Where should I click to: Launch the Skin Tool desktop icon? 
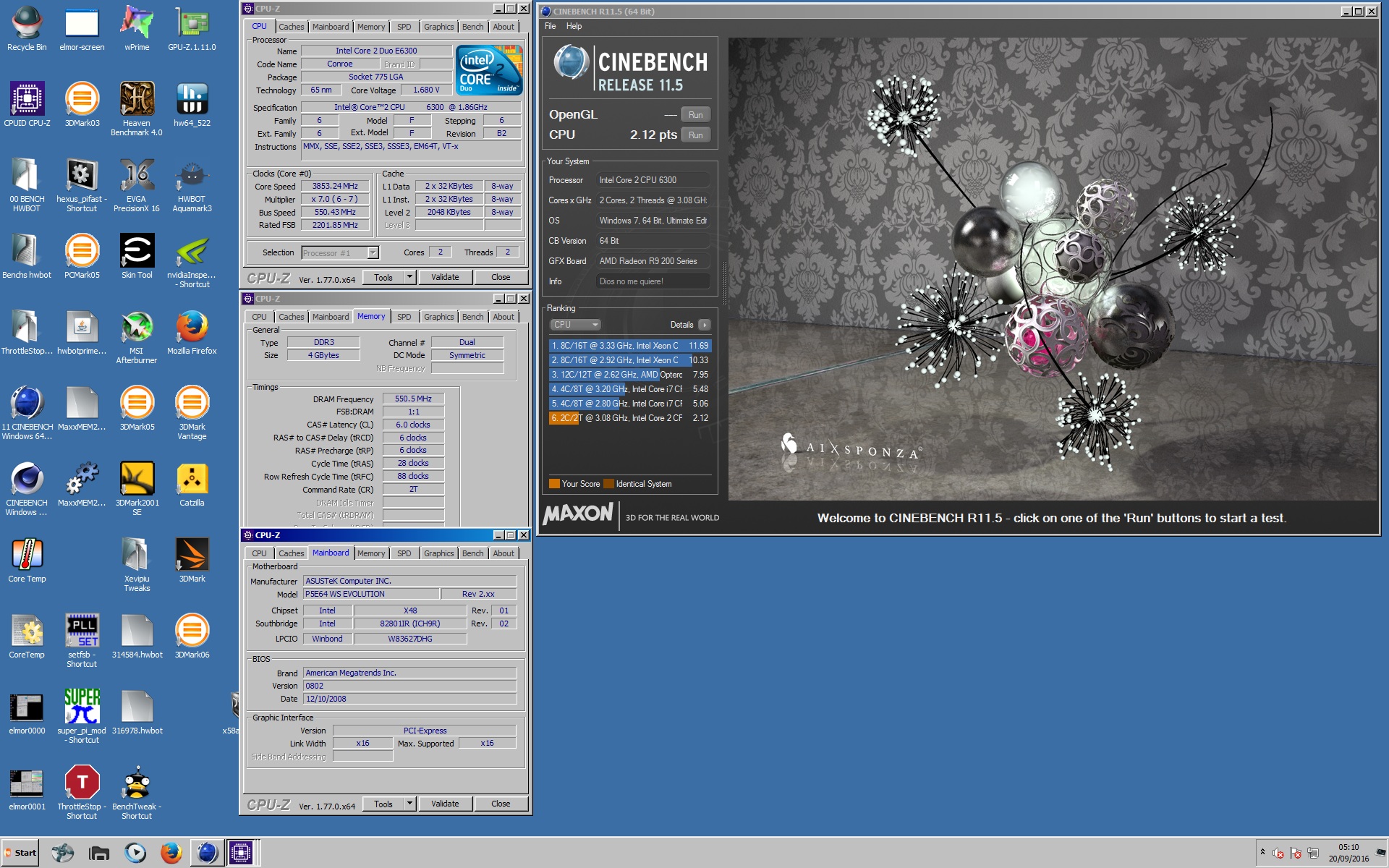click(137, 257)
